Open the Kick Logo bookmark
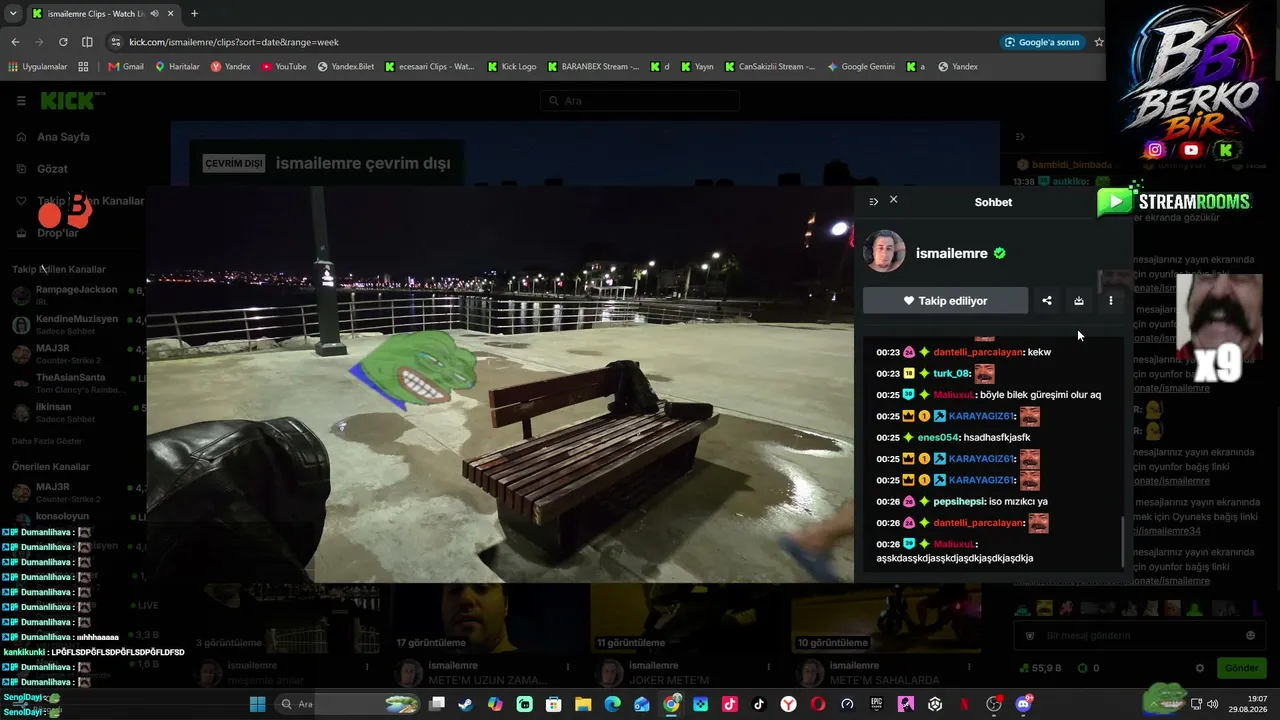The image size is (1280, 720). (x=512, y=67)
